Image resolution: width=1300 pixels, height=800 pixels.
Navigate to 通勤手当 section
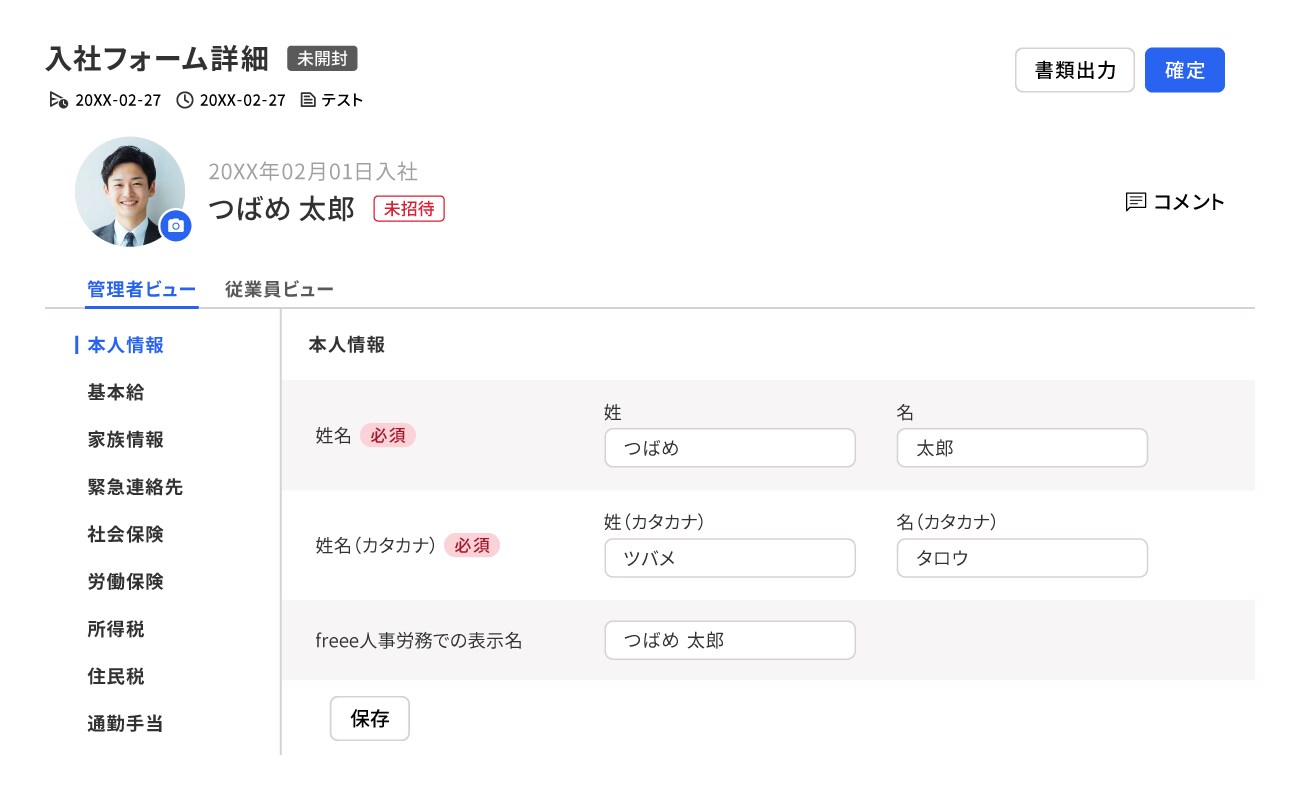(125, 724)
